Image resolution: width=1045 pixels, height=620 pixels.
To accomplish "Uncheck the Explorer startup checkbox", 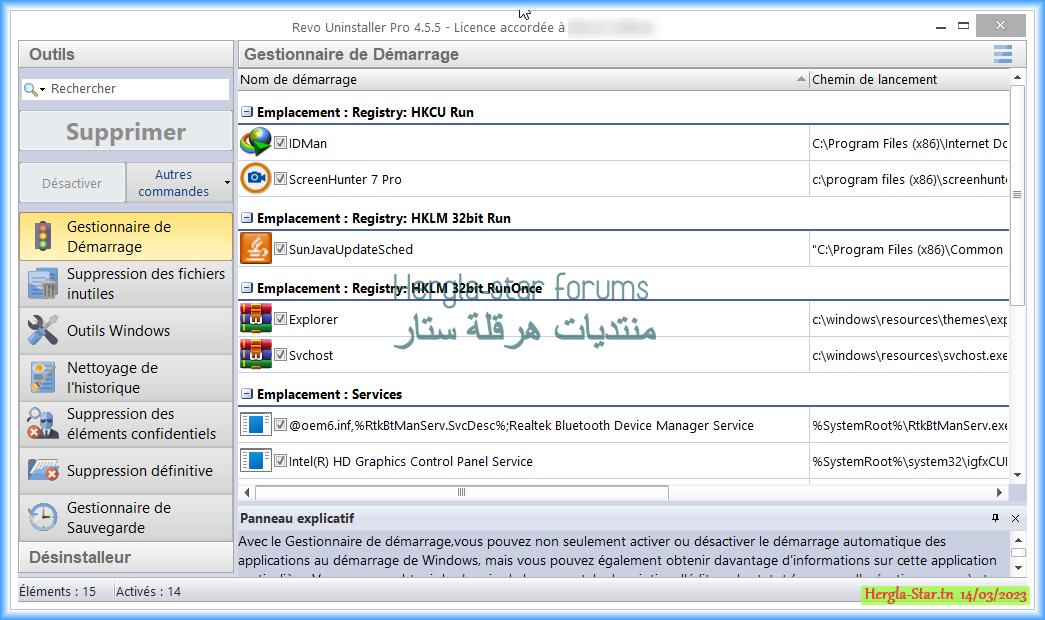I will tap(281, 319).
